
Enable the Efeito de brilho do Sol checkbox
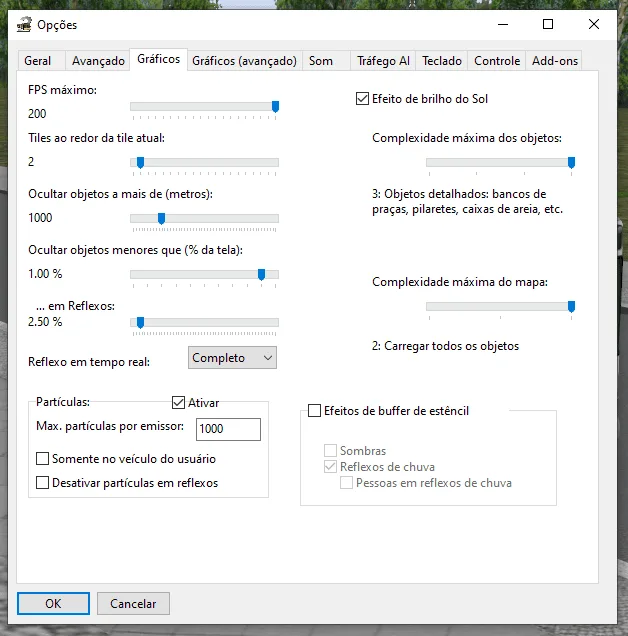[x=362, y=99]
